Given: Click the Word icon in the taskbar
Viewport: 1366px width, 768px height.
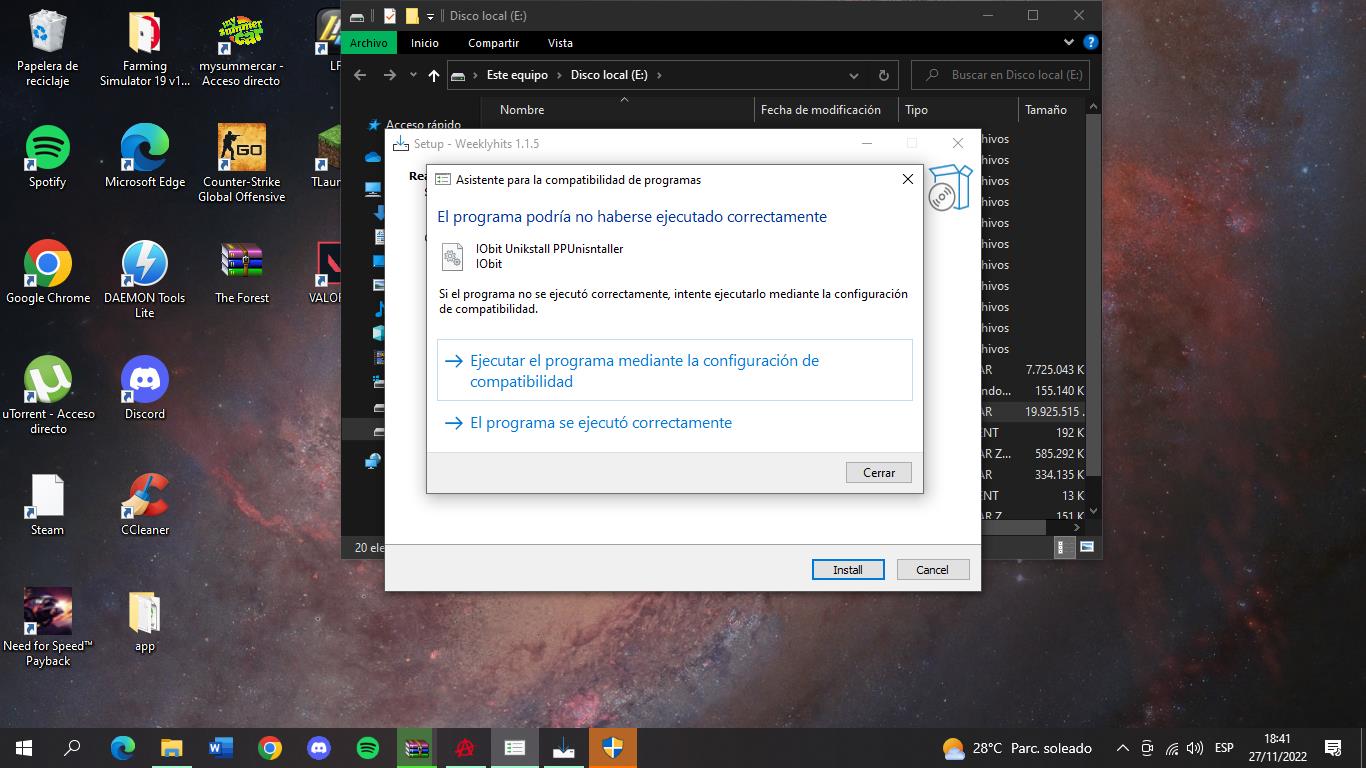Looking at the screenshot, I should [221, 748].
